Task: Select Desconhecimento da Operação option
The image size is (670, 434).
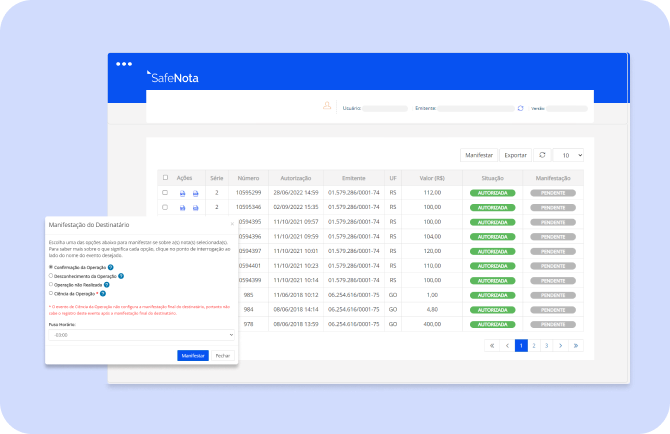Action: [51, 276]
